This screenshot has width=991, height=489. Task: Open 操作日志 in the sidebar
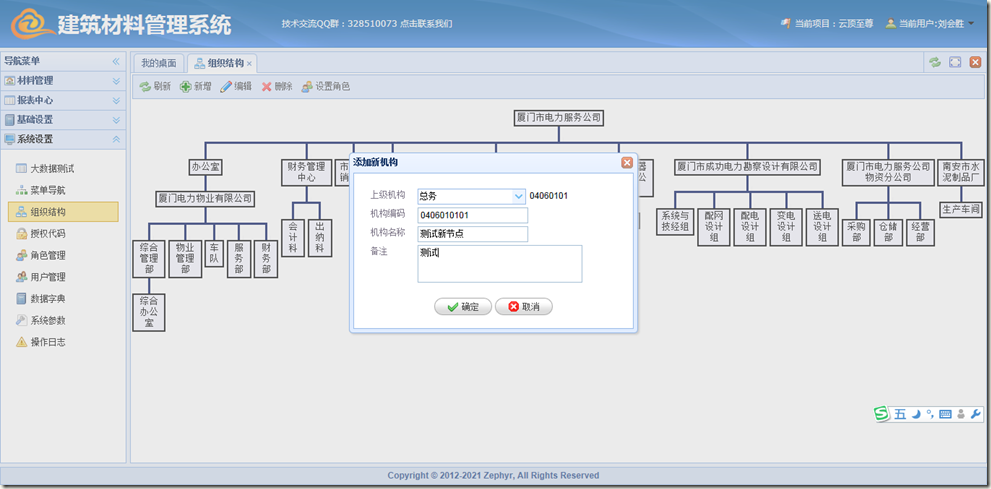48,342
